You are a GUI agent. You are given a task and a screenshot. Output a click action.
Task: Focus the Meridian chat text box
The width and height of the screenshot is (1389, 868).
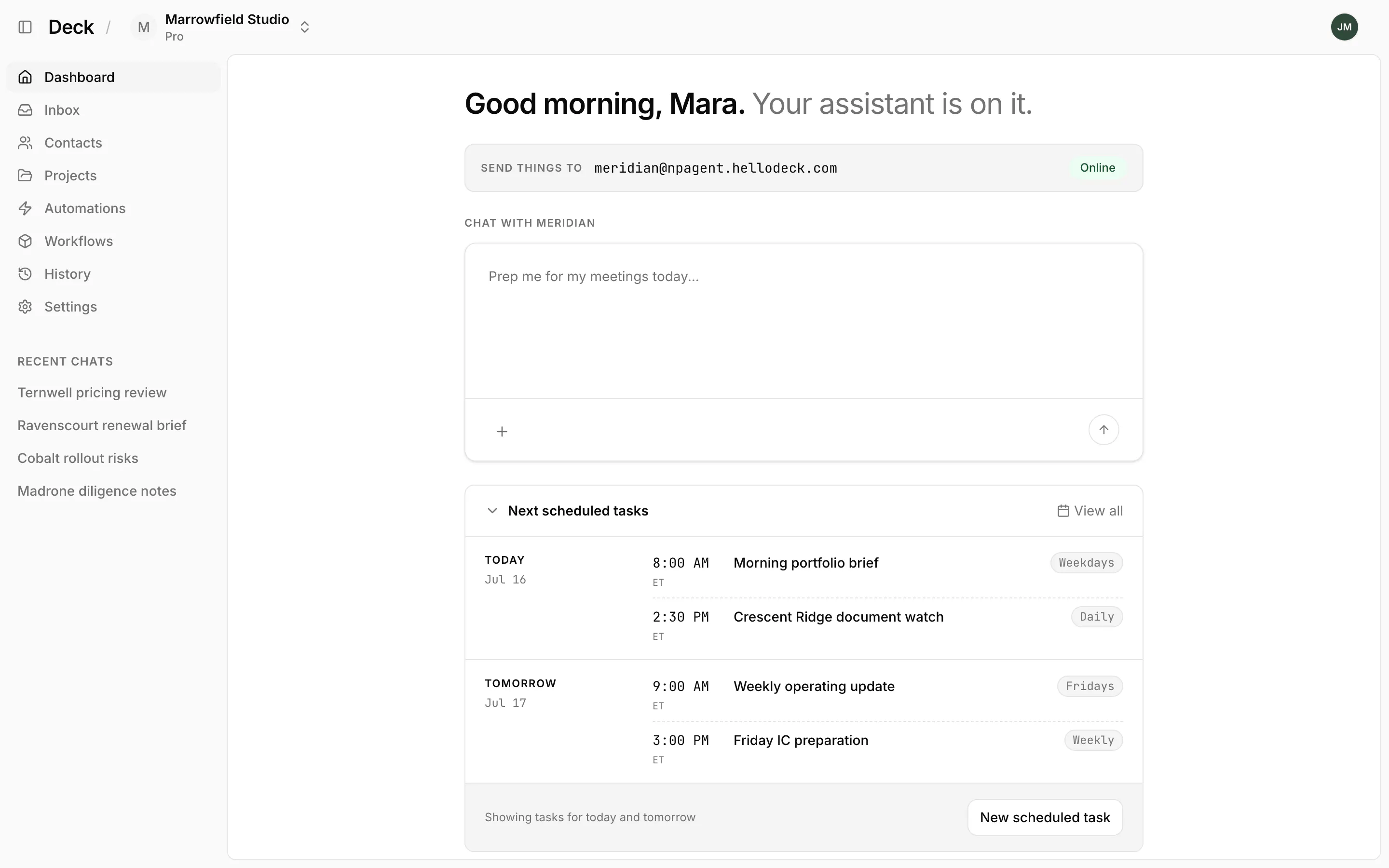pos(803,320)
